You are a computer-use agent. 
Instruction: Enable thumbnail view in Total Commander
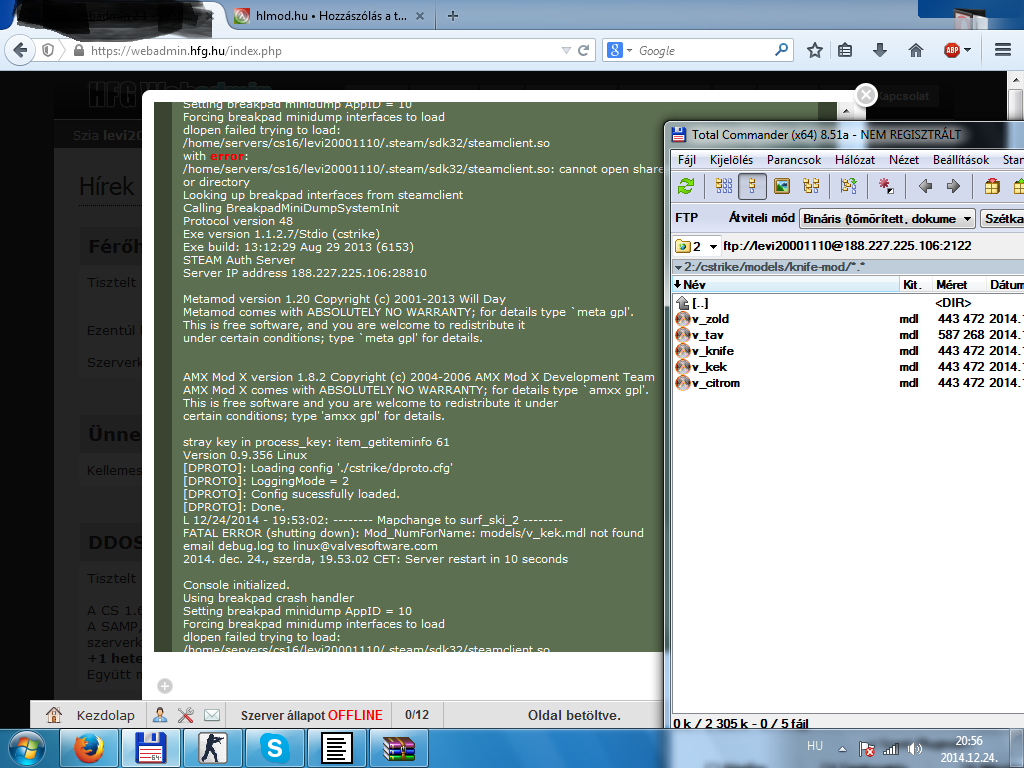tap(782, 186)
